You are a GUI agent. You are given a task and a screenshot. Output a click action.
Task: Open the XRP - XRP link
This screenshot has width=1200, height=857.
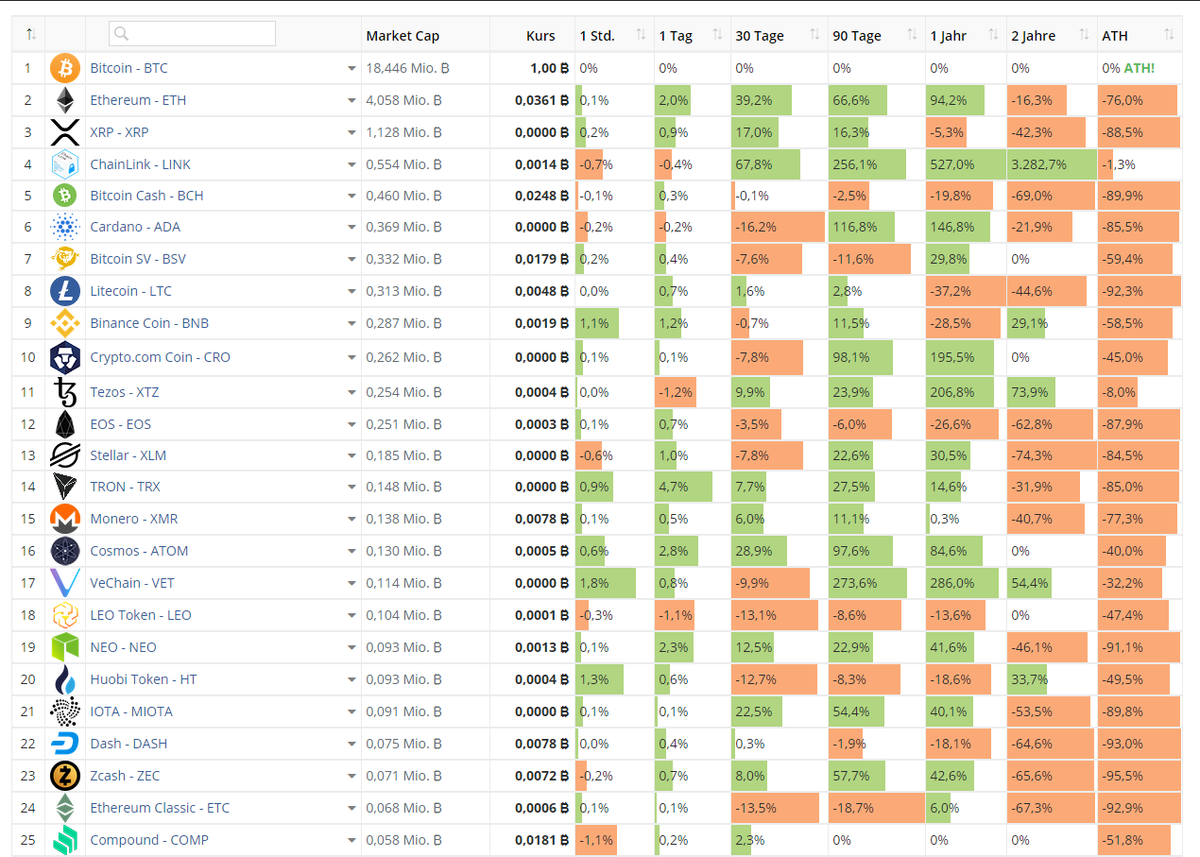point(119,132)
